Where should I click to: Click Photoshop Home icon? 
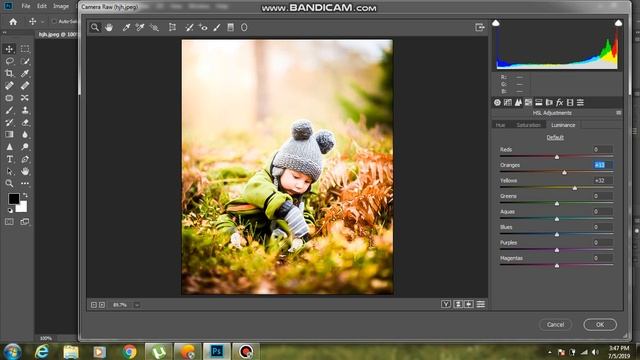pos(13,22)
